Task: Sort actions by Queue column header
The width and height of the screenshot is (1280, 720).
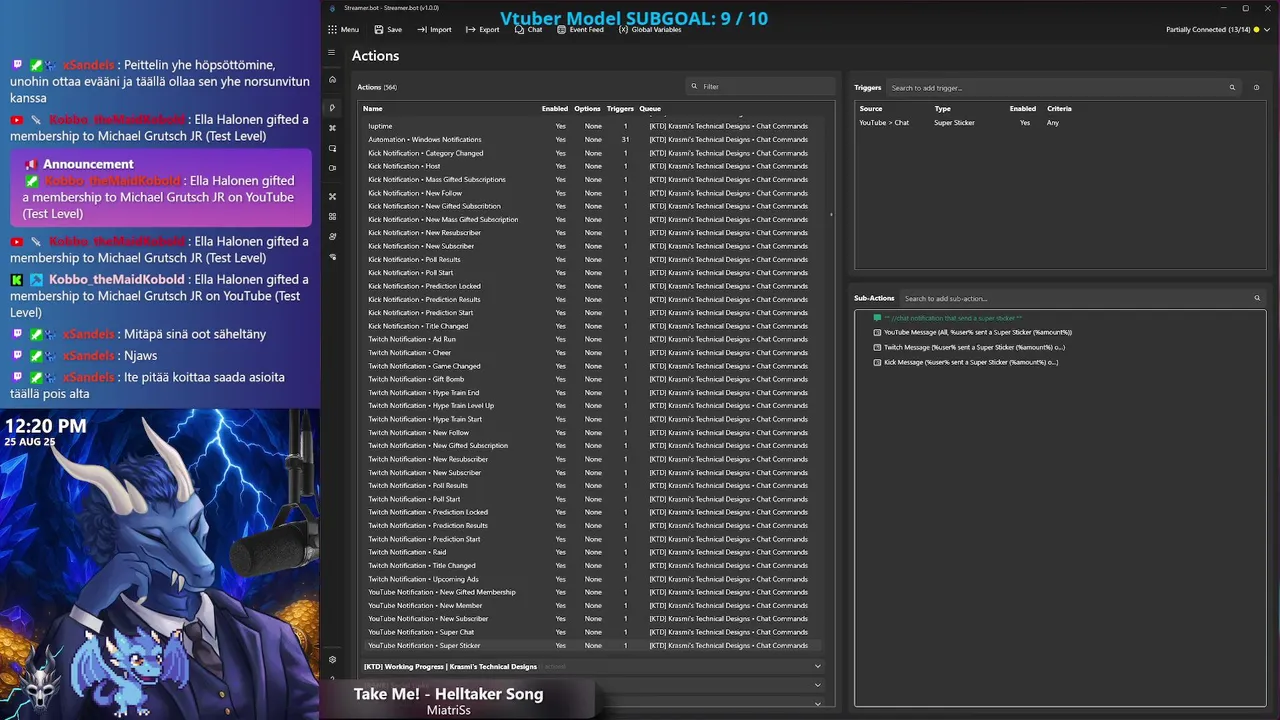Action: click(650, 109)
